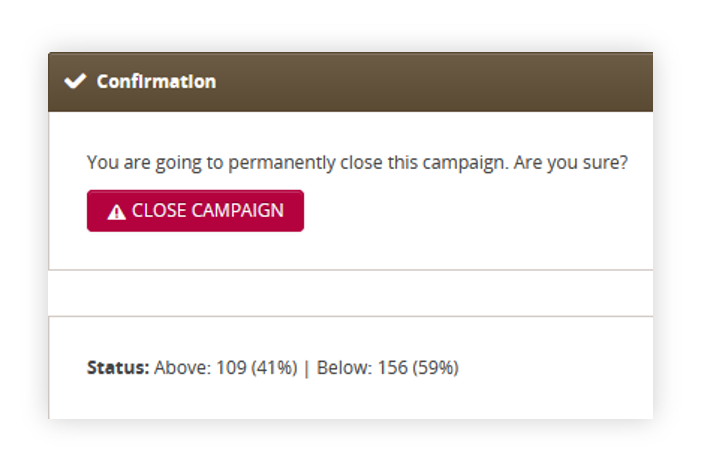Click the "Are you sure?" question text
The height and width of the screenshot is (475, 708).
coord(571,163)
